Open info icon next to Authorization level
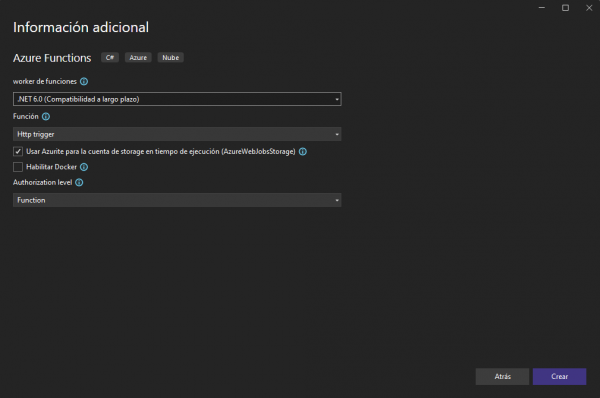The width and height of the screenshot is (600, 398). point(79,183)
